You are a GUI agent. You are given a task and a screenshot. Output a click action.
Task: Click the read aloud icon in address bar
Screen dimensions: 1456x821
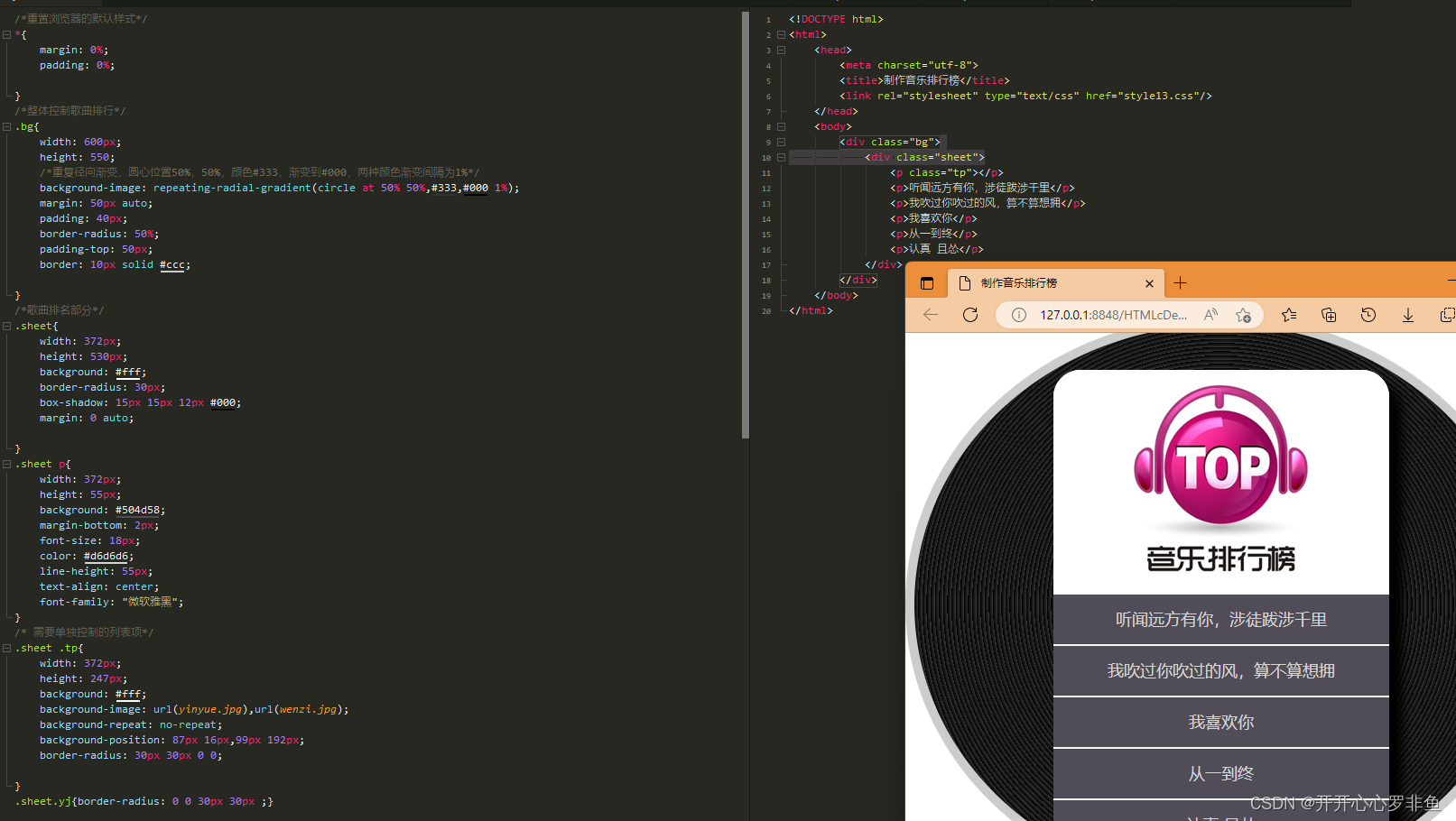pyautogui.click(x=1210, y=315)
